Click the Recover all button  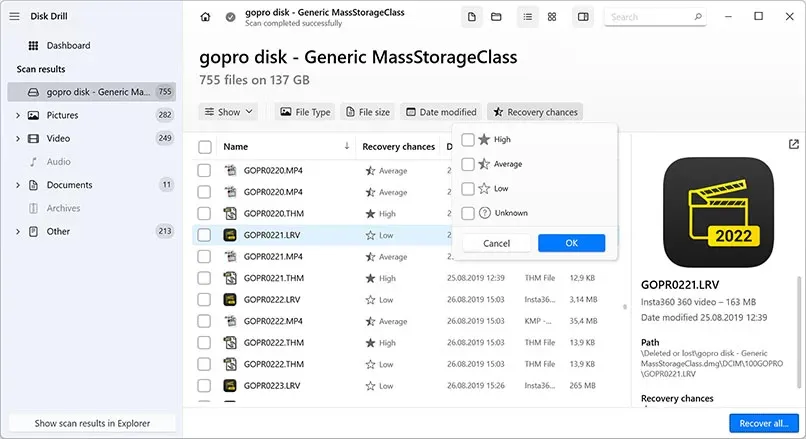[x=763, y=423]
